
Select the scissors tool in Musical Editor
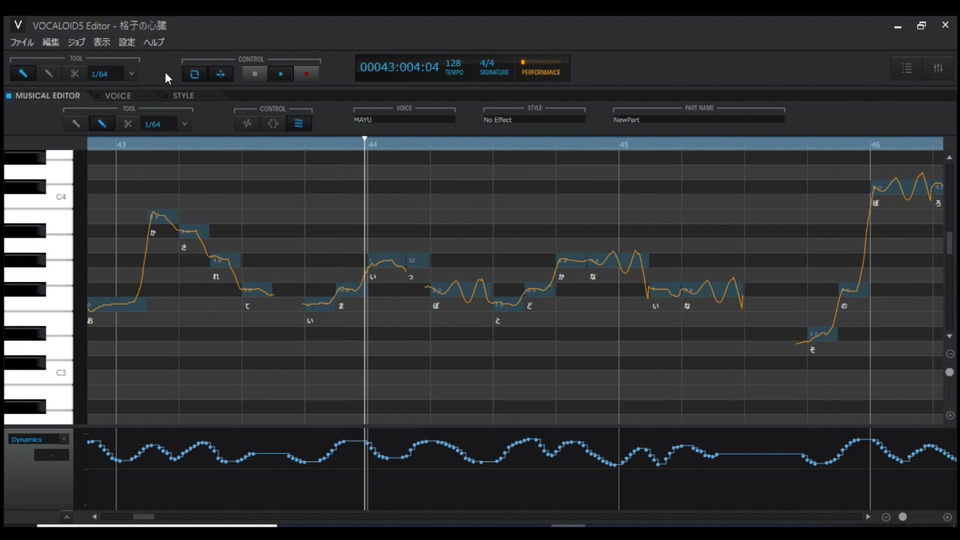coord(127,124)
